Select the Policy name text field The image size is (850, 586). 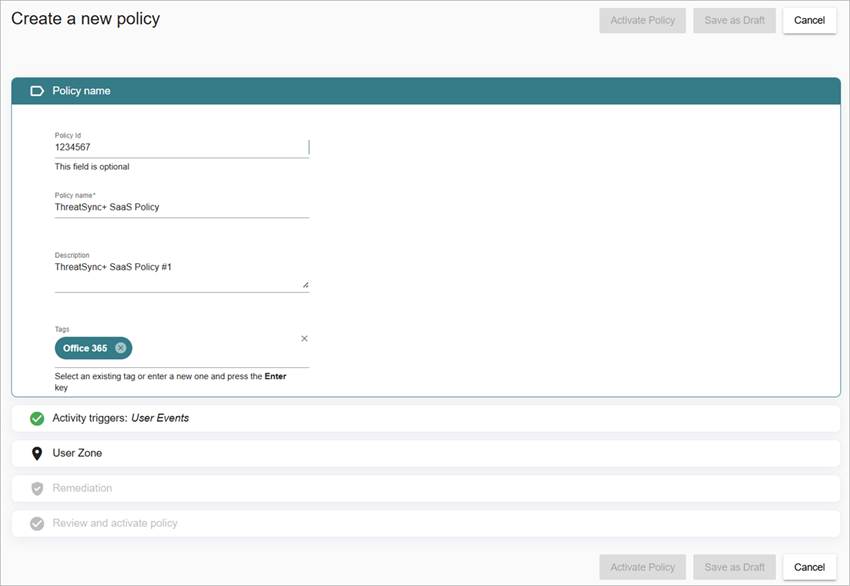click(180, 206)
